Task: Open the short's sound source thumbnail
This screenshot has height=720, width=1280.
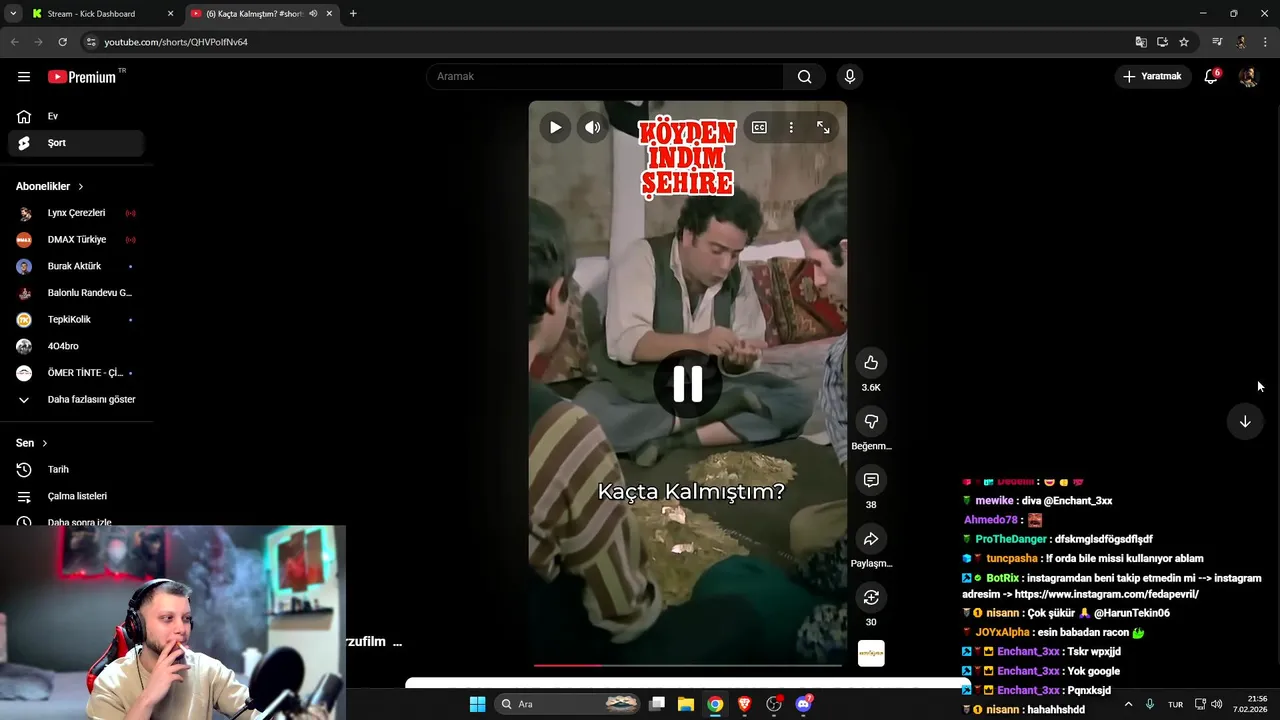Action: pos(871,654)
